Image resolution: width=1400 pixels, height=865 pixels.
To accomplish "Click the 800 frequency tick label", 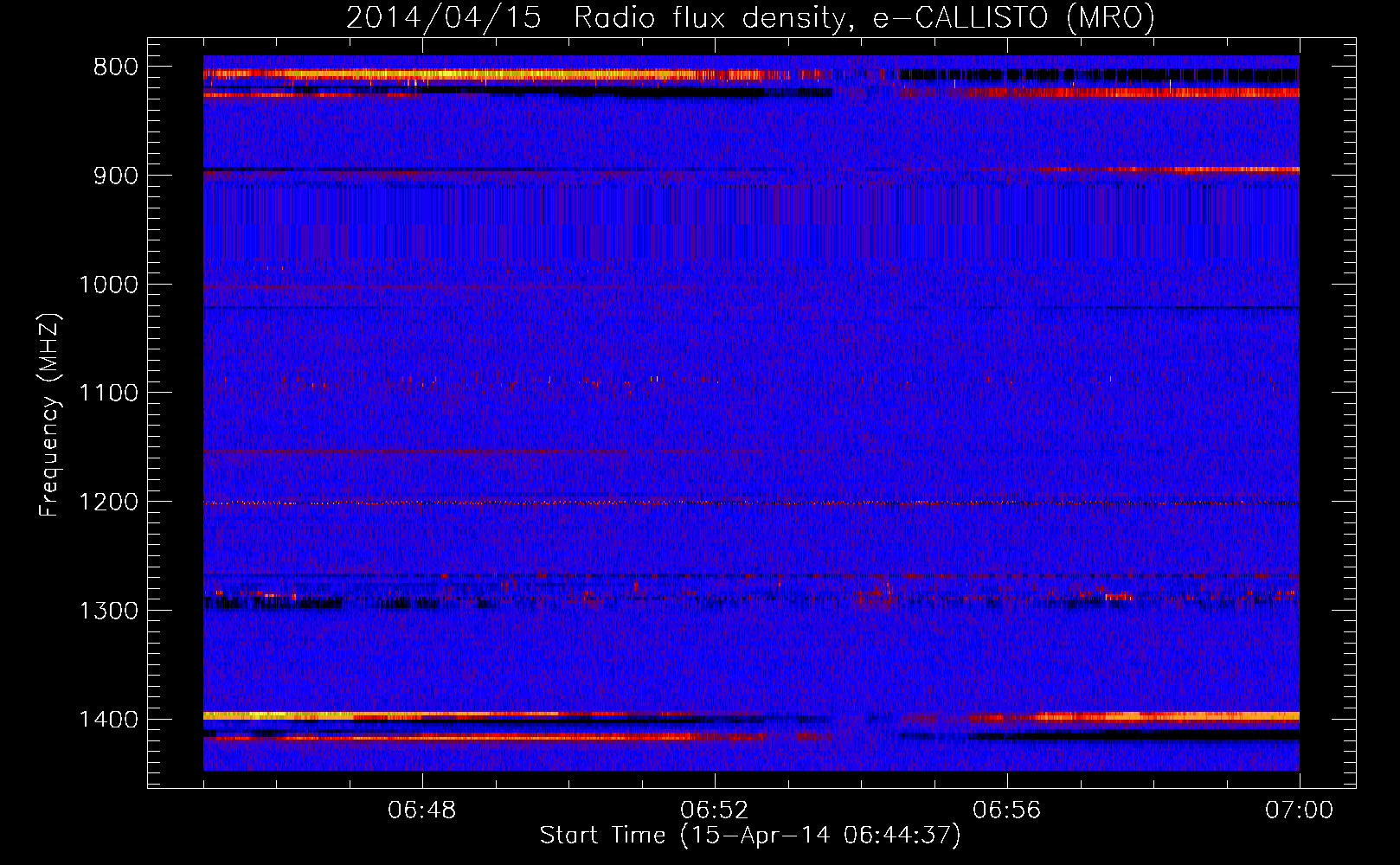I will pyautogui.click(x=115, y=67).
